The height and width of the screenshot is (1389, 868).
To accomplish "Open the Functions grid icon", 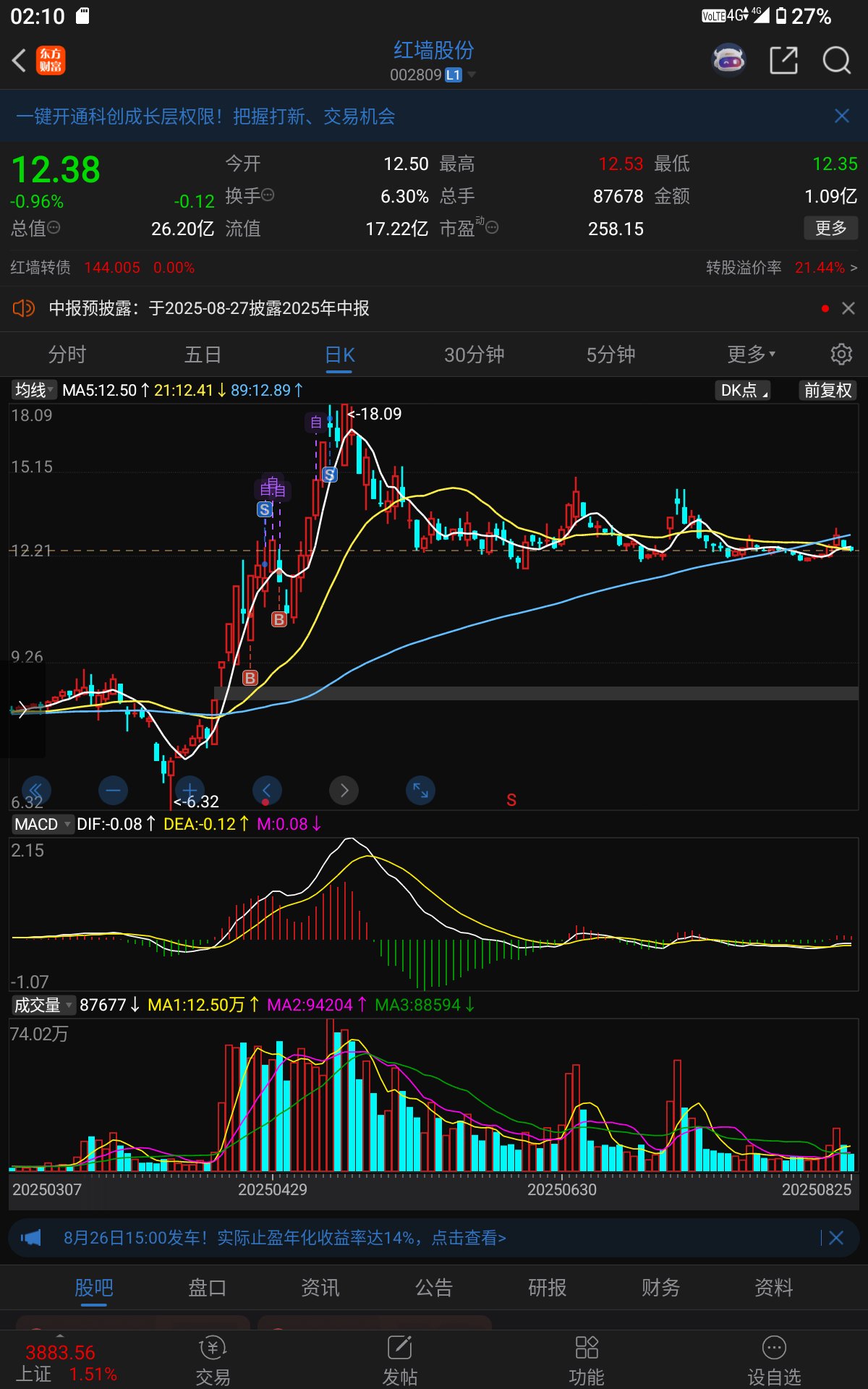I will tap(586, 1360).
